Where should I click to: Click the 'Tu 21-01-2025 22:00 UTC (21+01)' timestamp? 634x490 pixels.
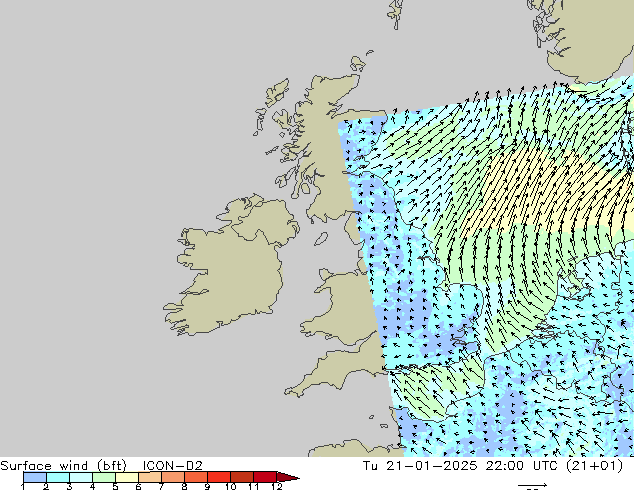click(492, 466)
